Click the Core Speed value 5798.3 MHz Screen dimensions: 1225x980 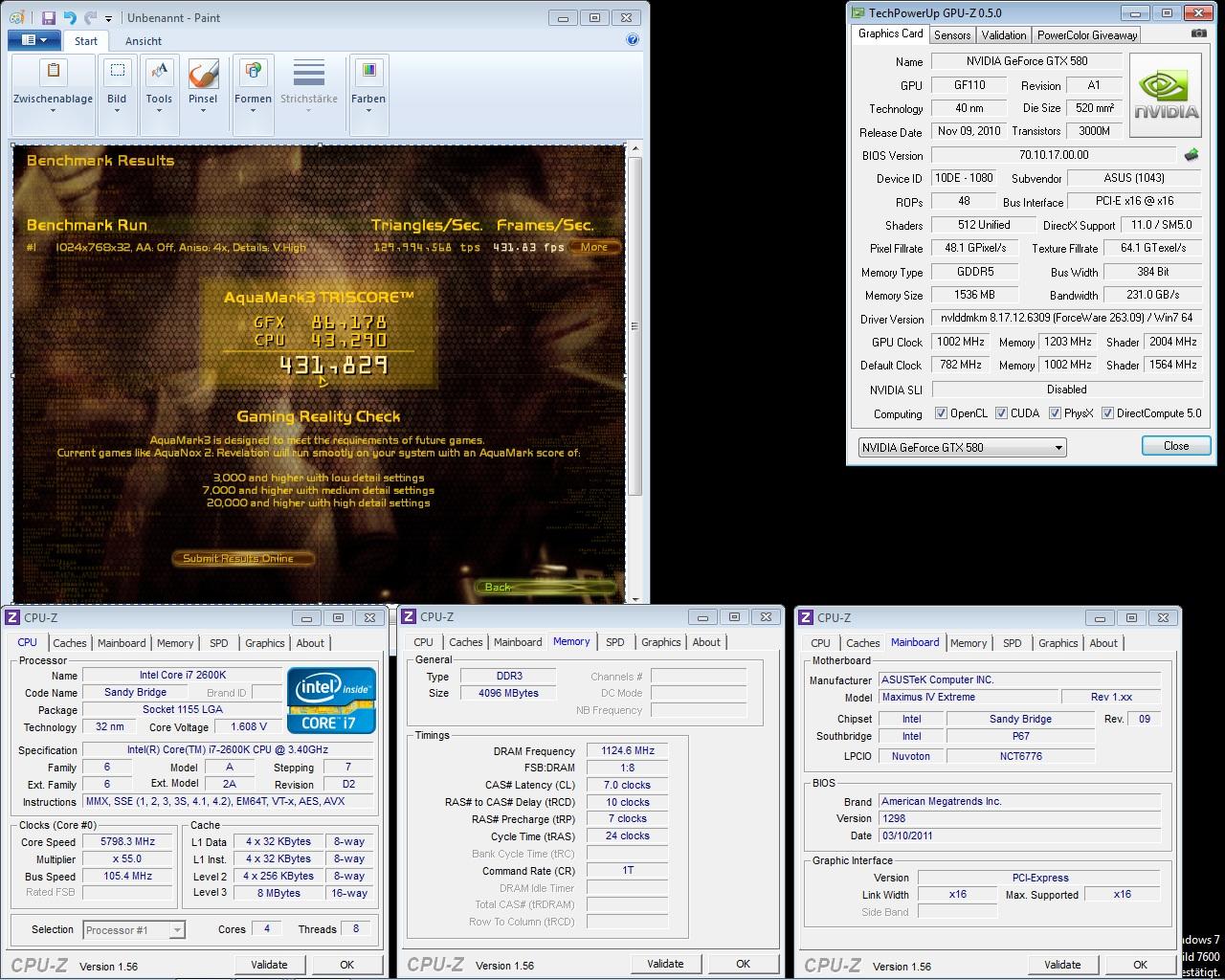click(128, 842)
